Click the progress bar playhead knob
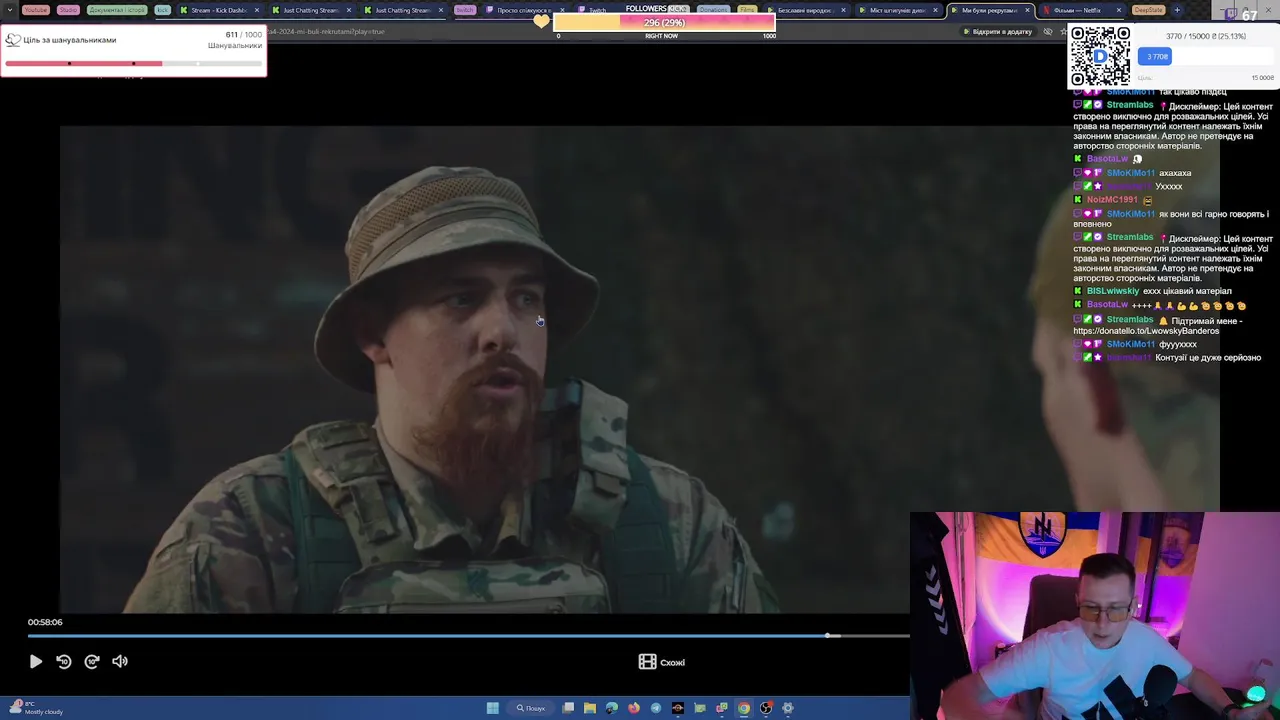The height and width of the screenshot is (720, 1280). pyautogui.click(x=828, y=635)
